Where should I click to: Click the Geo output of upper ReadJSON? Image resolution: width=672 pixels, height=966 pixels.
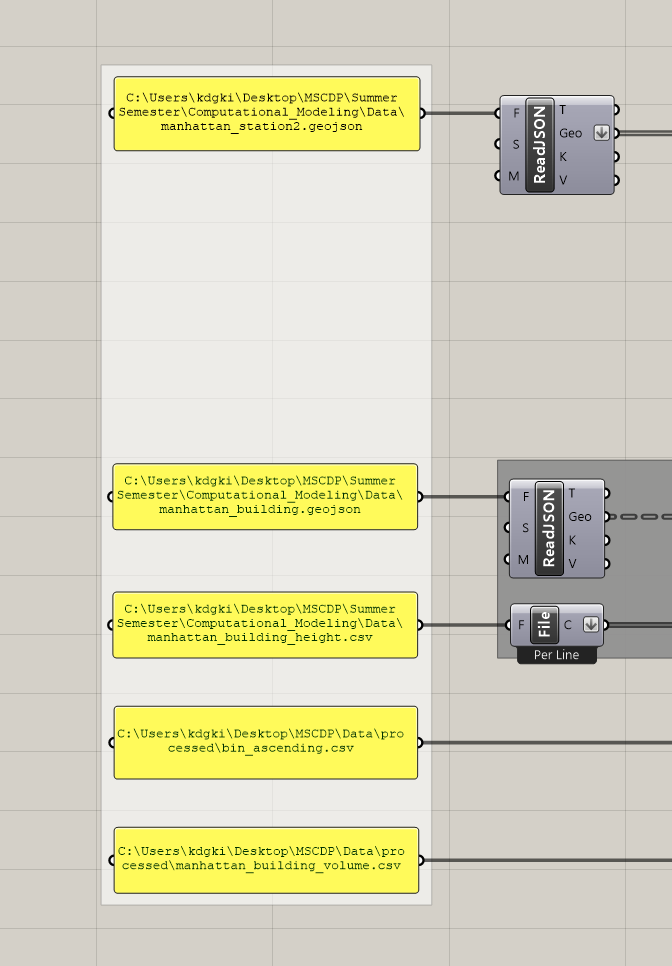570,133
